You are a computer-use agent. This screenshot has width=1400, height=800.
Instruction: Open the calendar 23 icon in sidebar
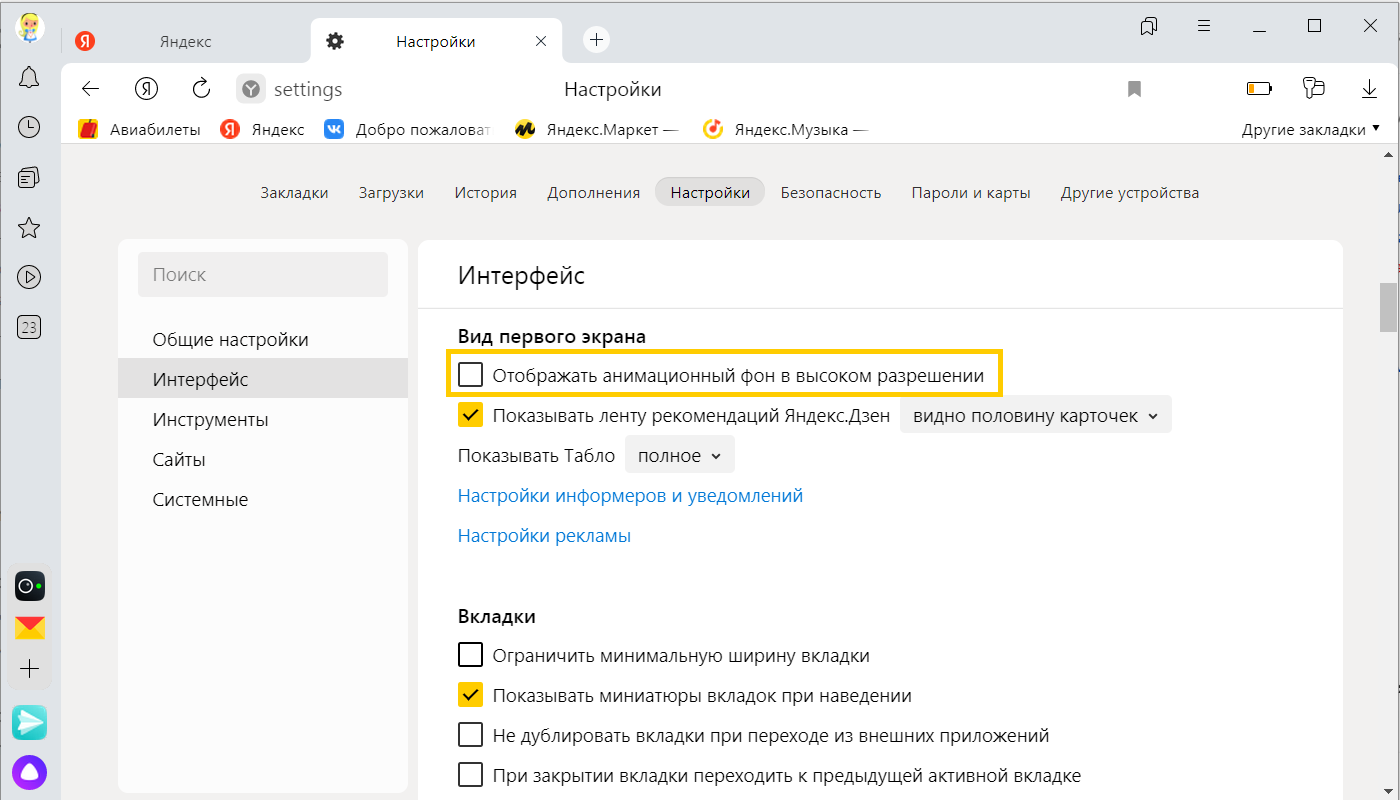point(29,327)
